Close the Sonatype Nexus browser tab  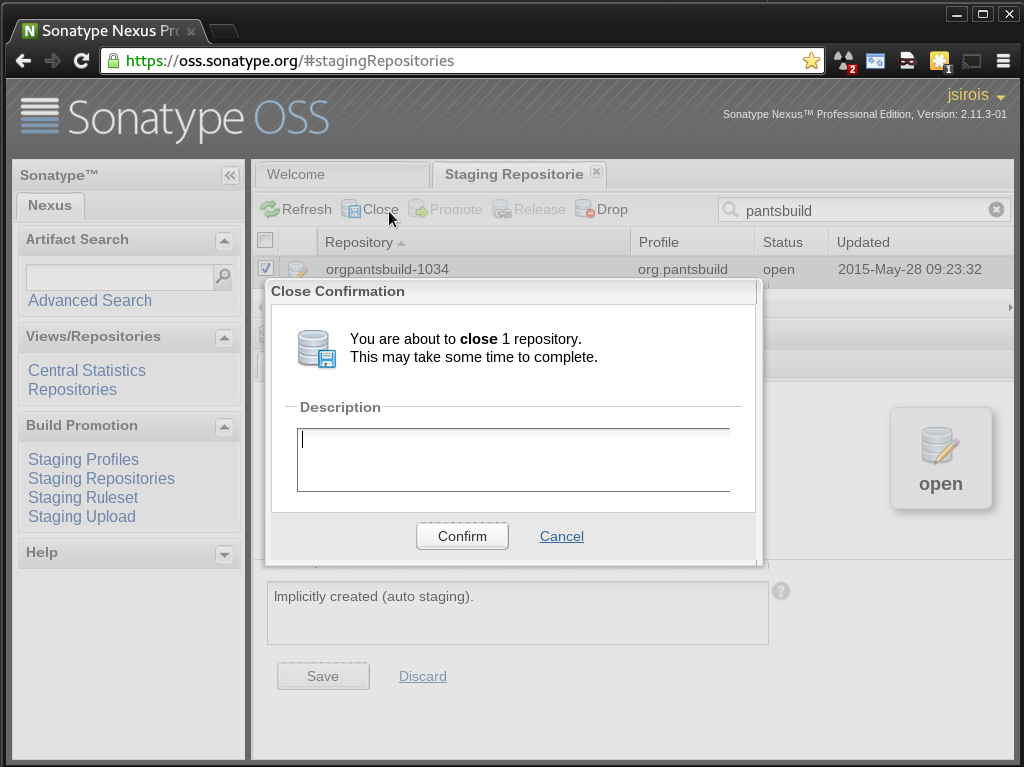coord(191,31)
